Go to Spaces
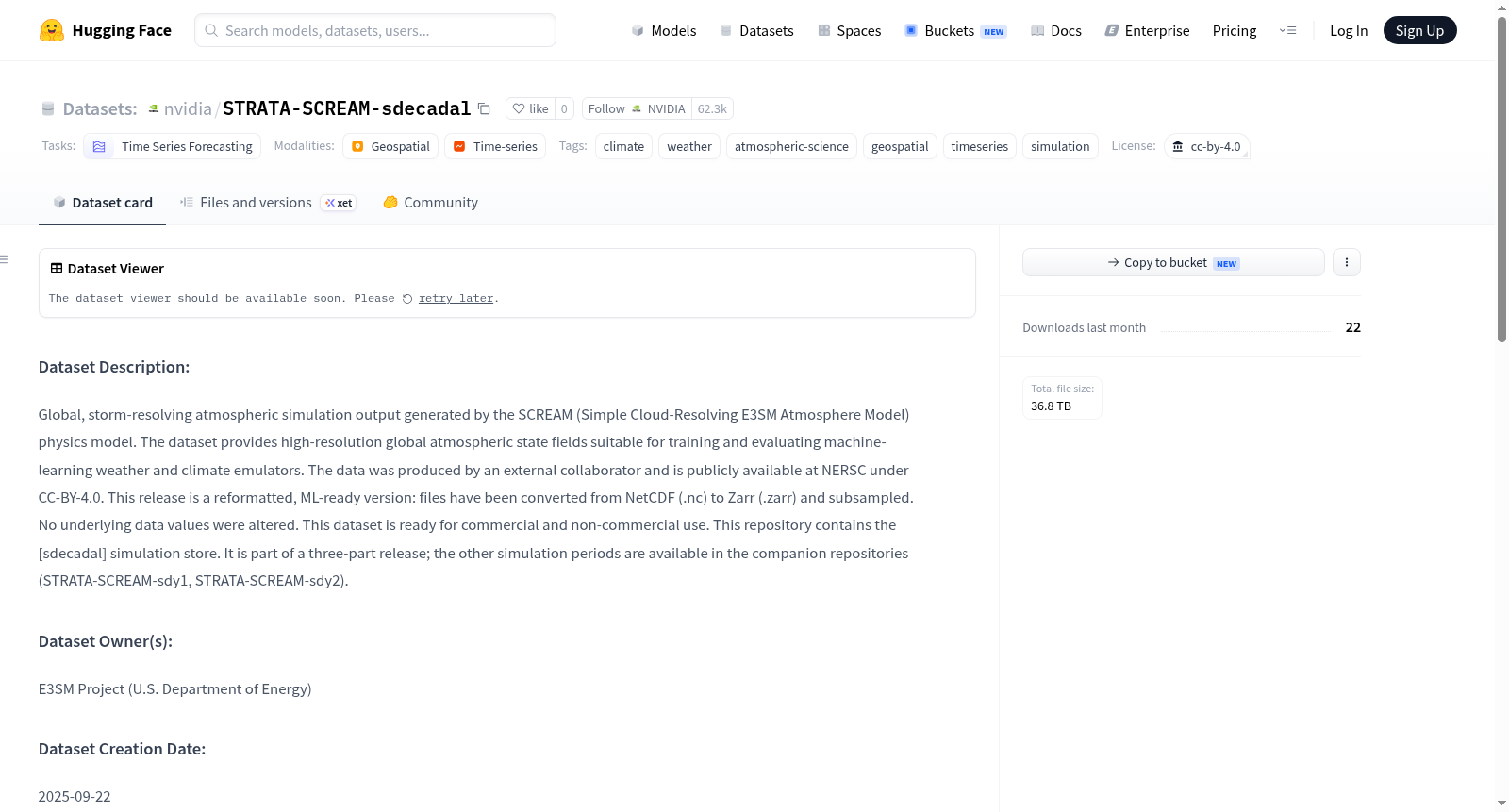Image resolution: width=1509 pixels, height=812 pixels. point(849,30)
